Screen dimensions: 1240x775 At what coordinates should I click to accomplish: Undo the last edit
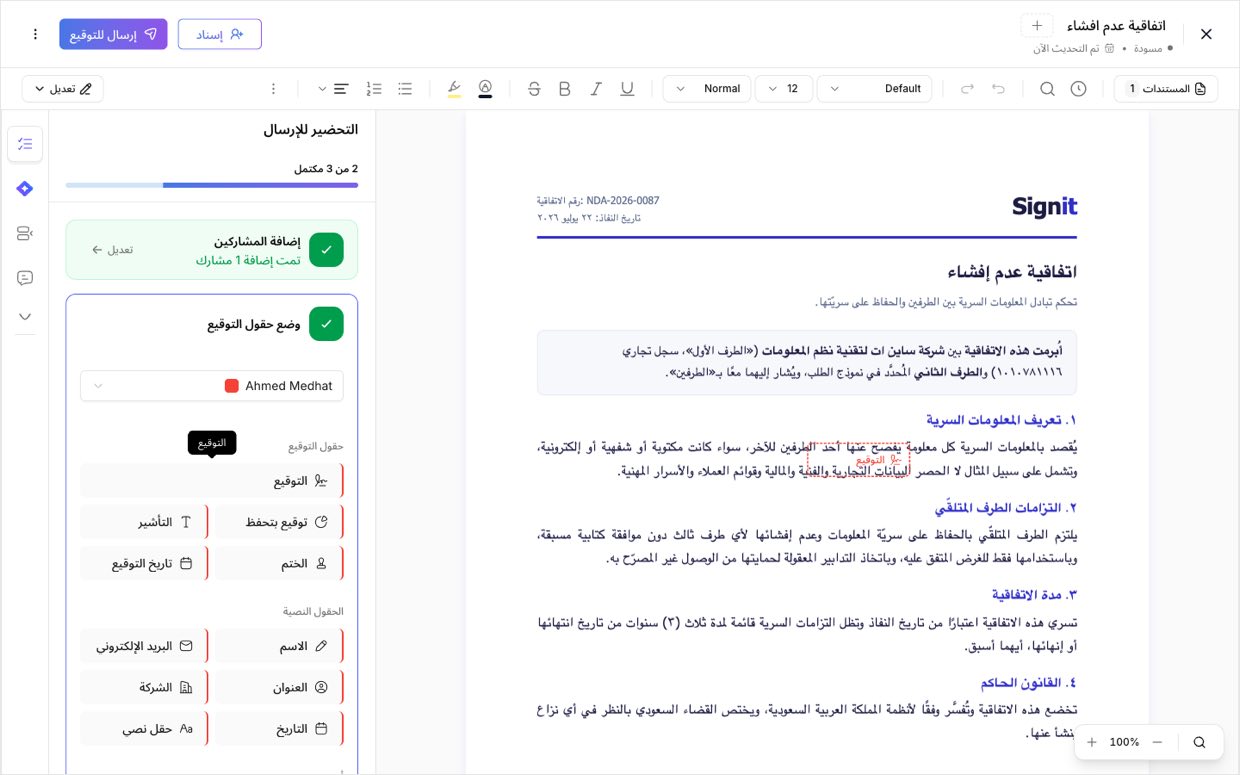tap(998, 88)
